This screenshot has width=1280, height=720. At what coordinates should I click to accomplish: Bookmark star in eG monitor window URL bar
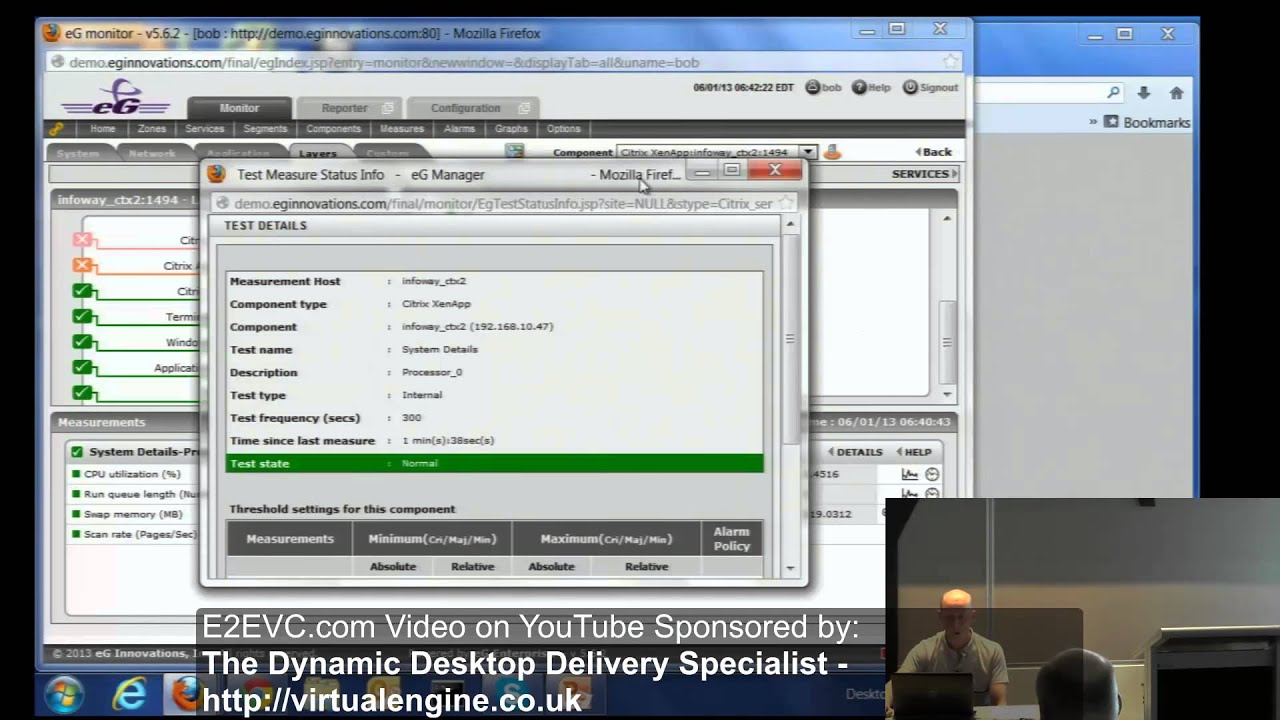click(x=950, y=62)
